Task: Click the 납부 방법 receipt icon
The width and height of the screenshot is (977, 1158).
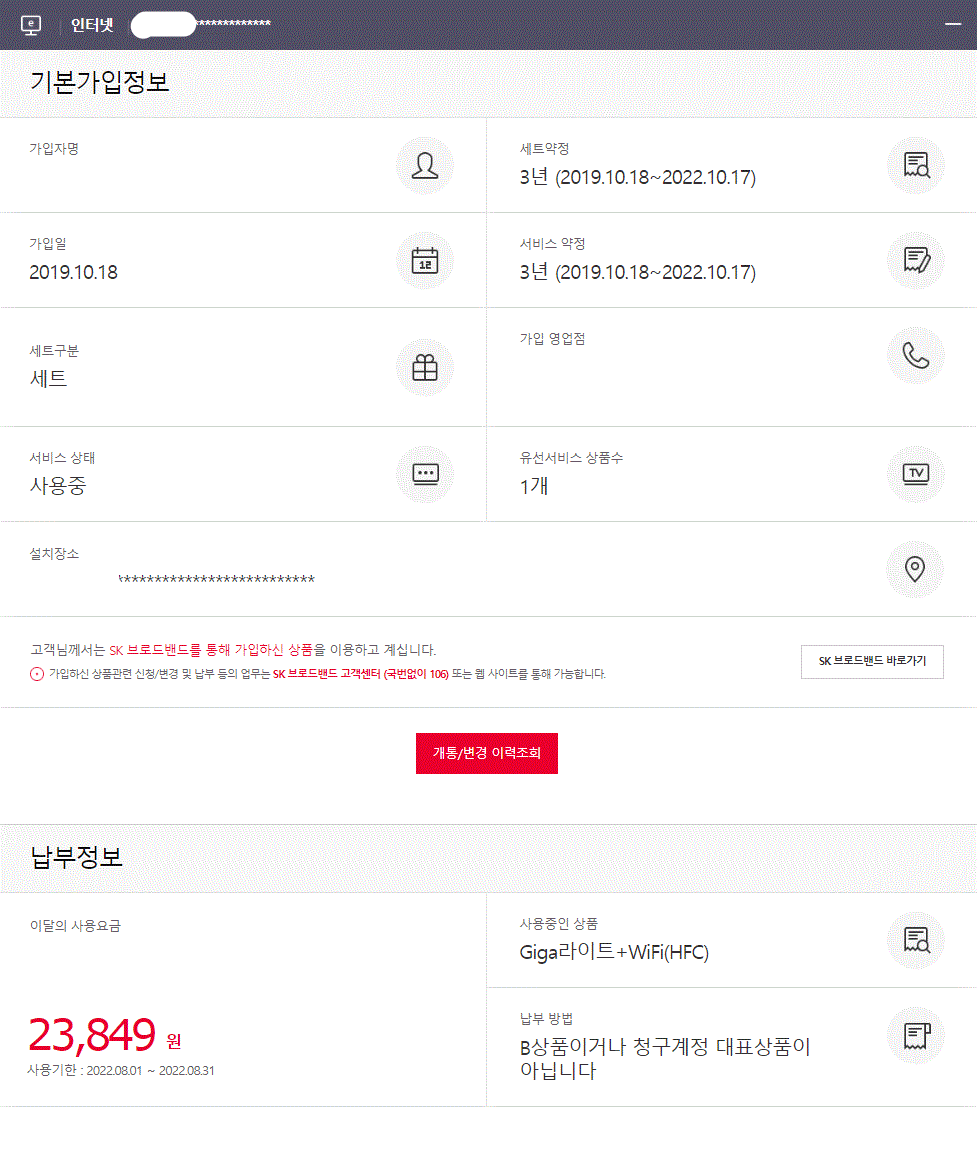Action: [x=916, y=1035]
